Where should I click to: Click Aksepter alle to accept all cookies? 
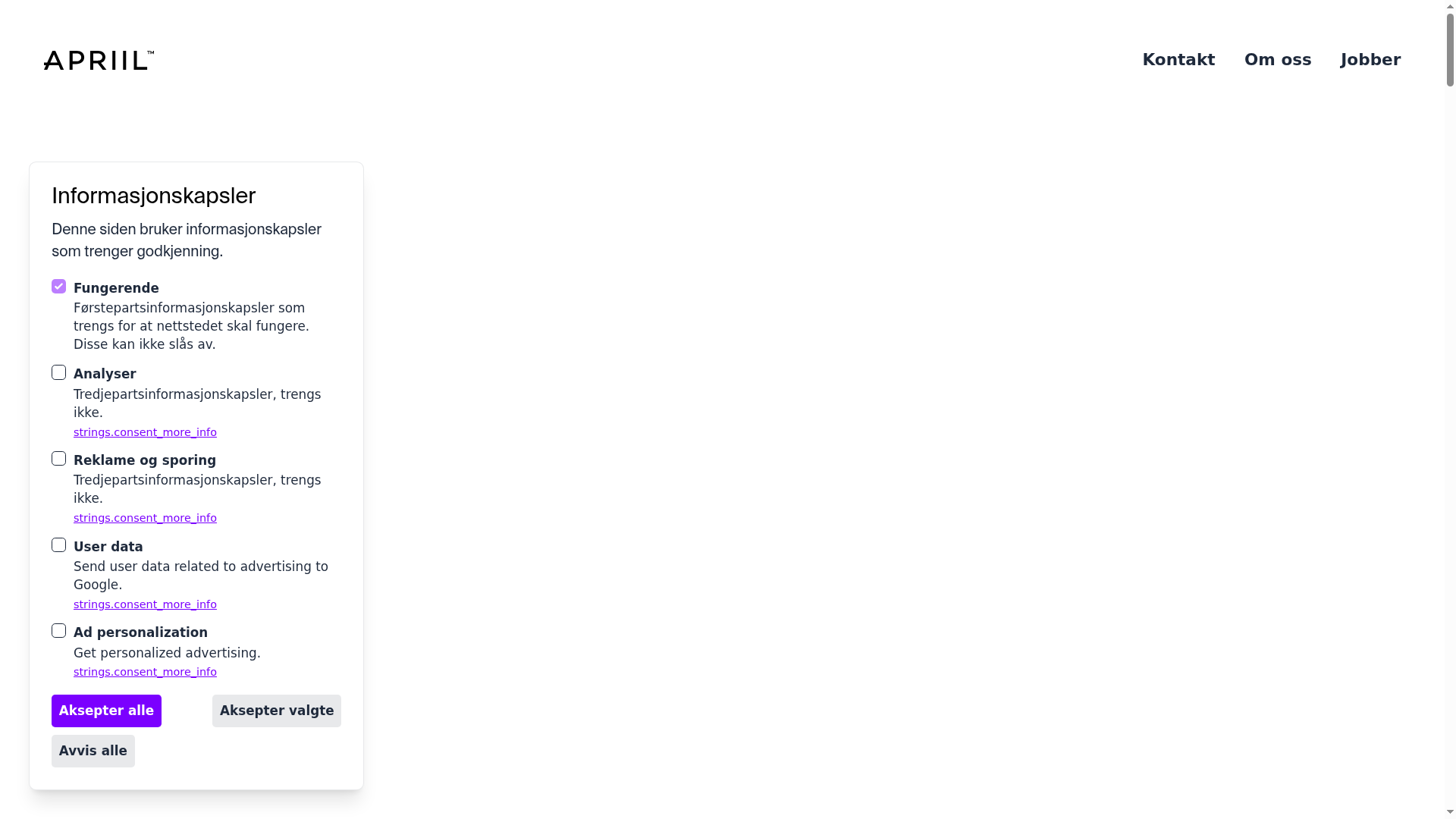[x=106, y=711]
